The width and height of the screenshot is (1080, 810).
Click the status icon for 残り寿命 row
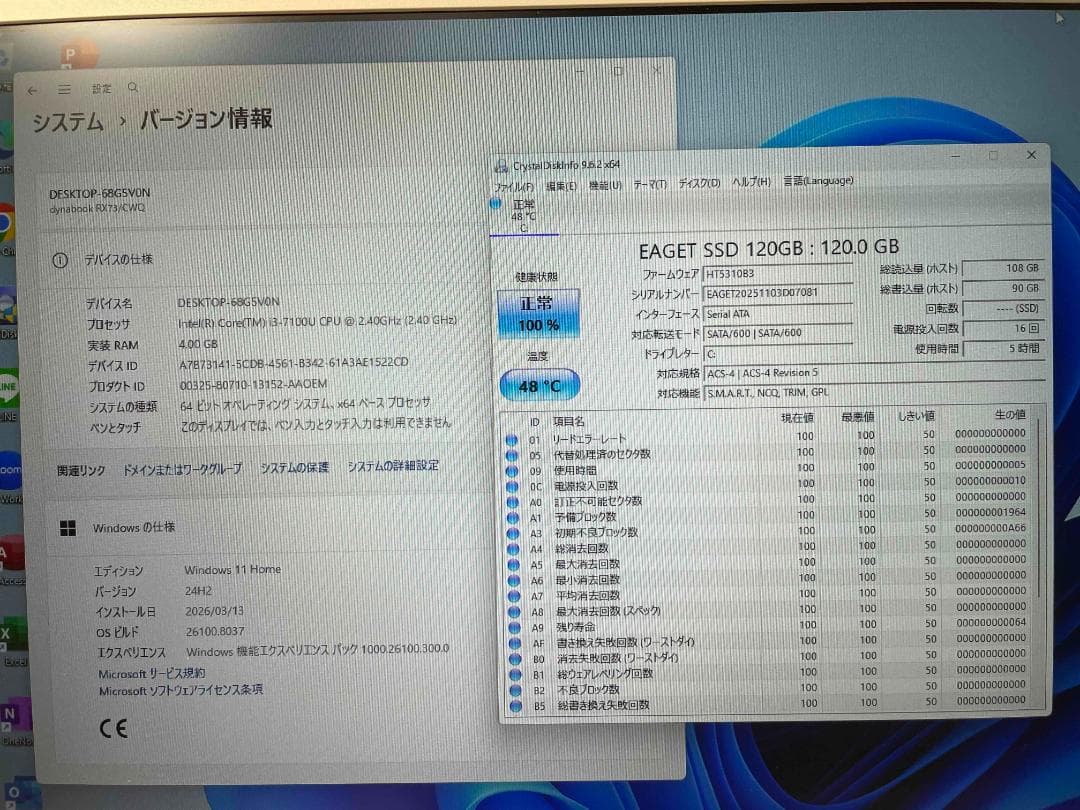(x=515, y=627)
